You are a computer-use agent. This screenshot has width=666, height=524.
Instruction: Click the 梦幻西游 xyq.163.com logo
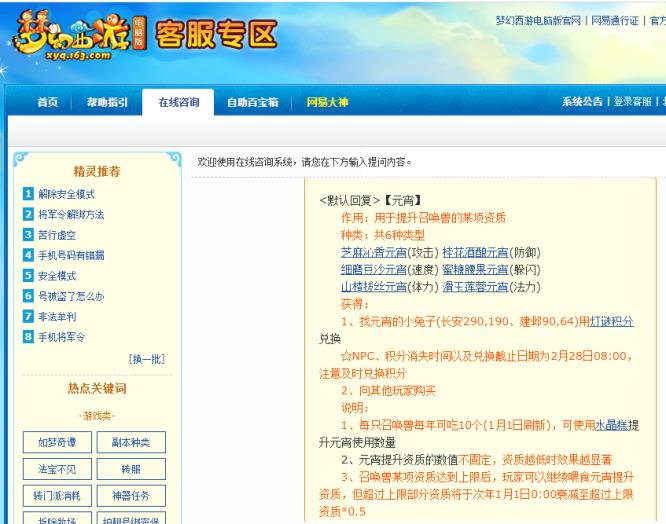[x=79, y=36]
